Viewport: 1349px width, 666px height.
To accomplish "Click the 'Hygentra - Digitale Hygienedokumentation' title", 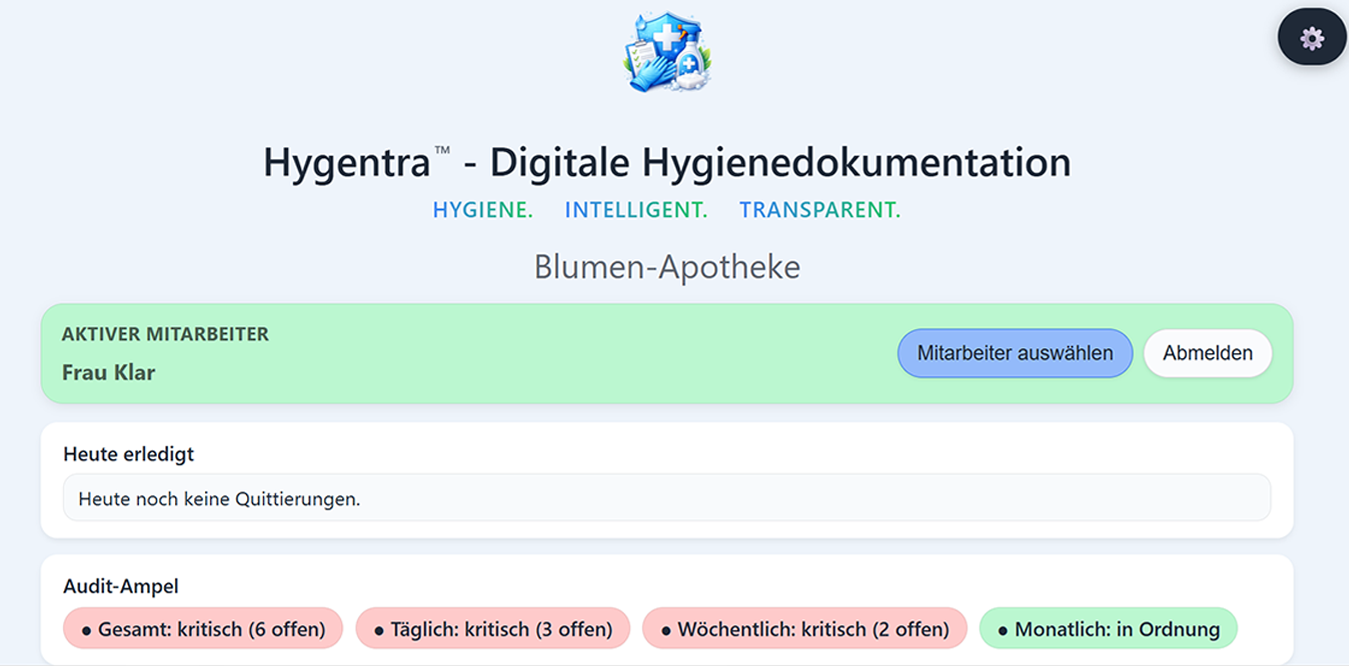I will tap(667, 162).
